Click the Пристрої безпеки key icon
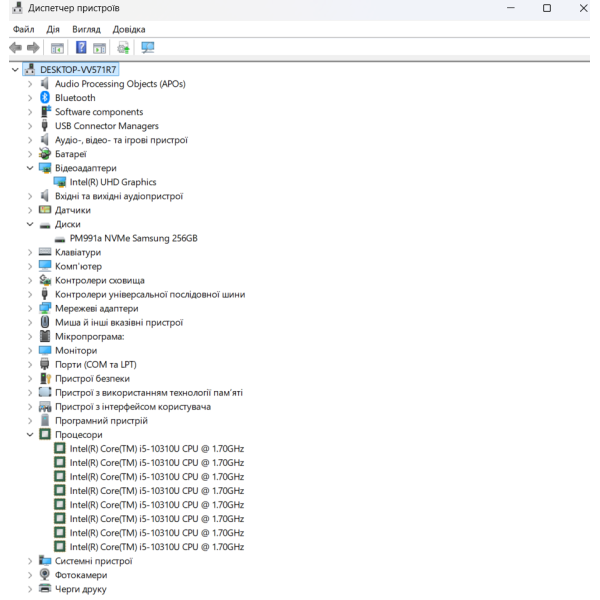 45,378
